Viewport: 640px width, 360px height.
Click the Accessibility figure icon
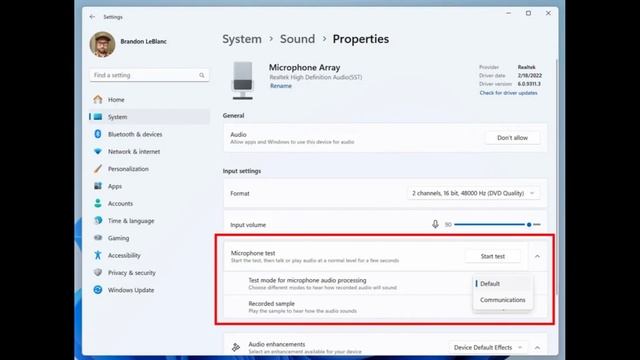(x=98, y=255)
